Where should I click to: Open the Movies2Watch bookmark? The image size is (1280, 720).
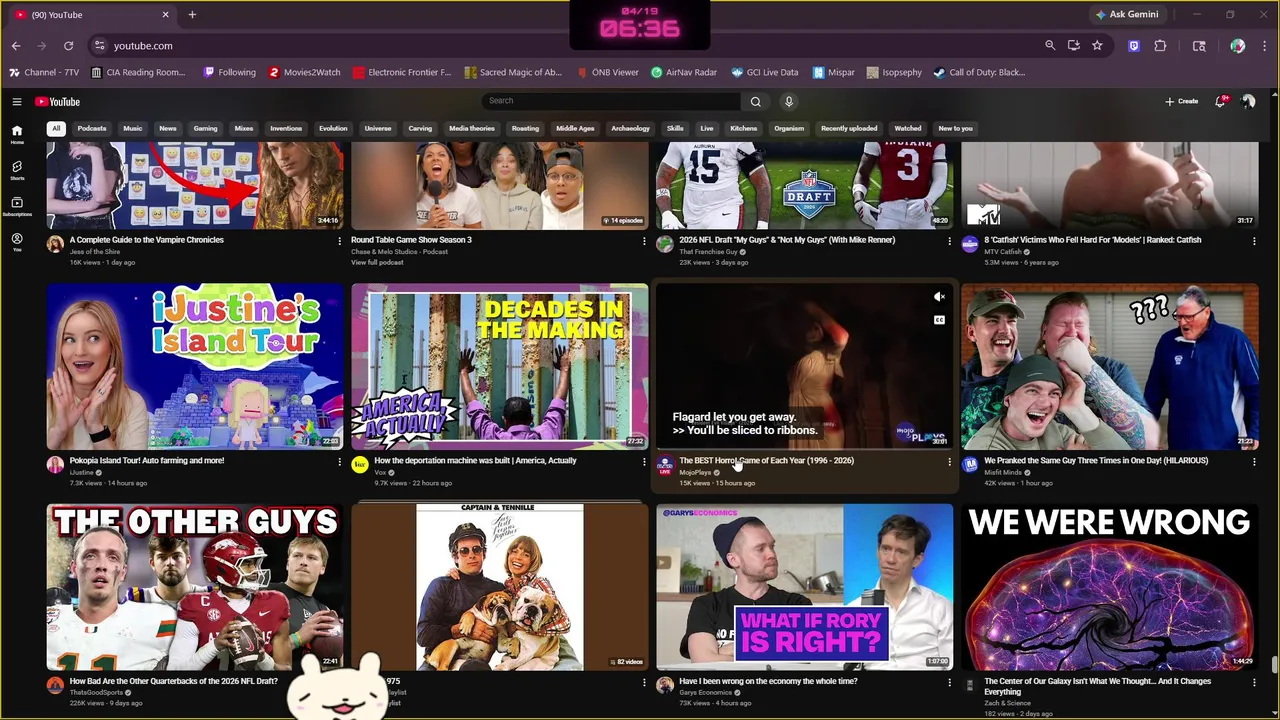pos(304,72)
